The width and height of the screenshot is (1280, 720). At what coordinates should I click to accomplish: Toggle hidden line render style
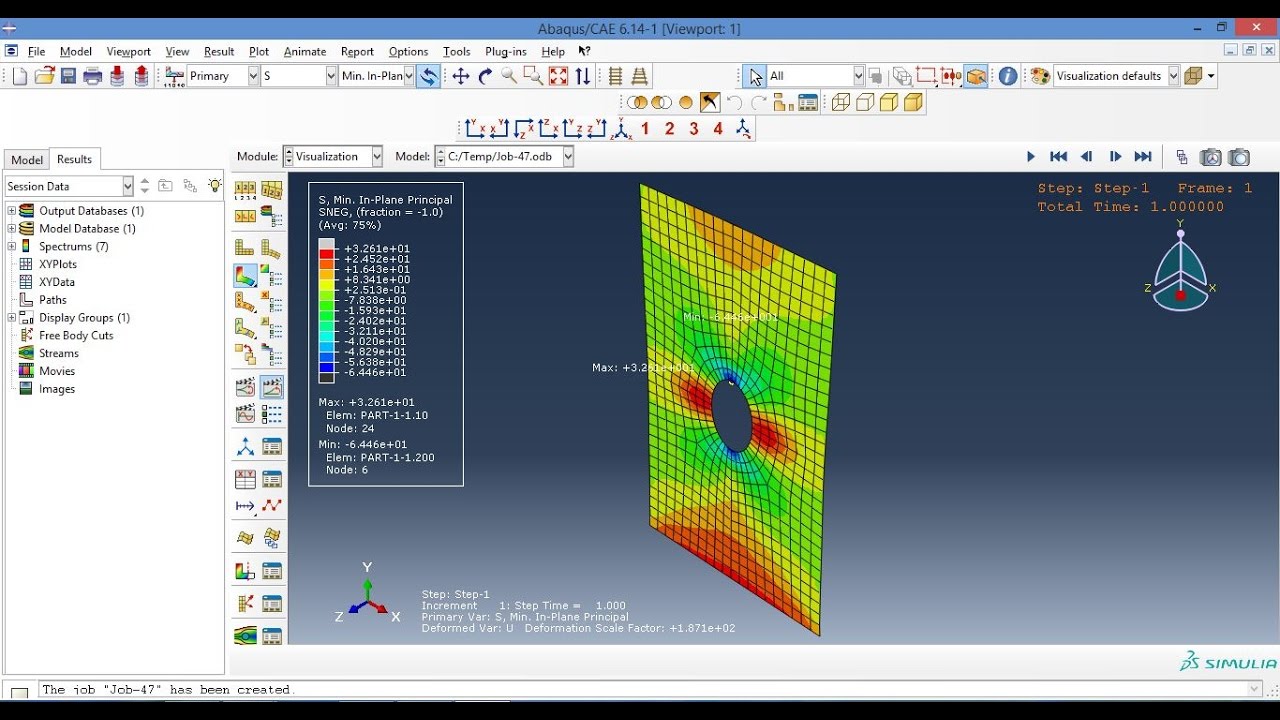point(865,102)
